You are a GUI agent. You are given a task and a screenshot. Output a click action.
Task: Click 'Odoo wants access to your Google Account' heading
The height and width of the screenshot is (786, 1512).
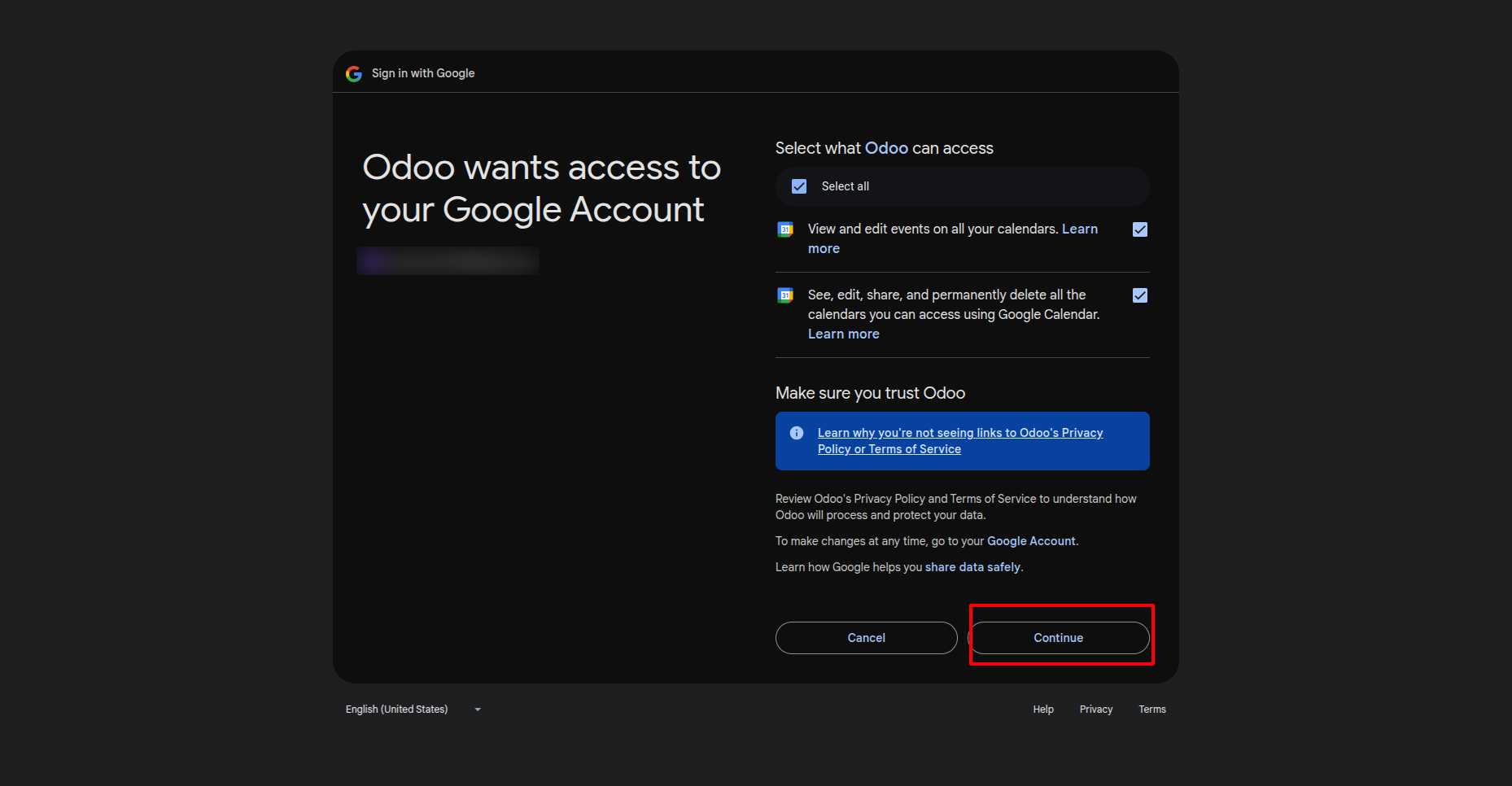pos(542,188)
